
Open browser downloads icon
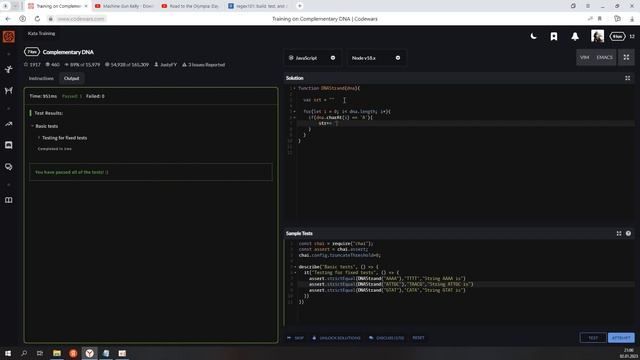pos(632,19)
